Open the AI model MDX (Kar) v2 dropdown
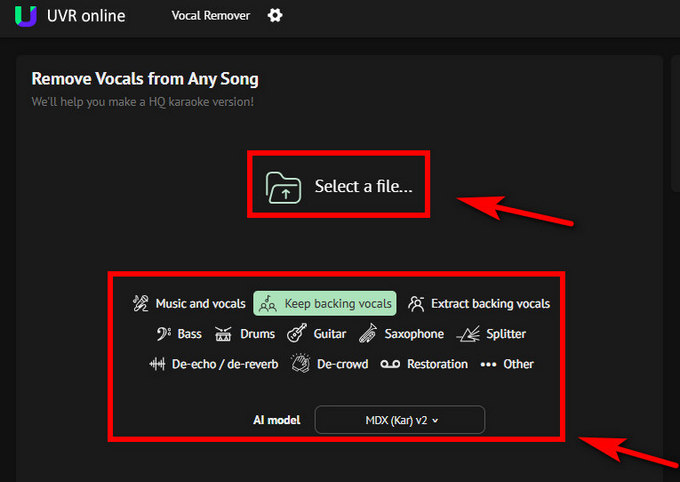This screenshot has height=482, width=680. (399, 420)
